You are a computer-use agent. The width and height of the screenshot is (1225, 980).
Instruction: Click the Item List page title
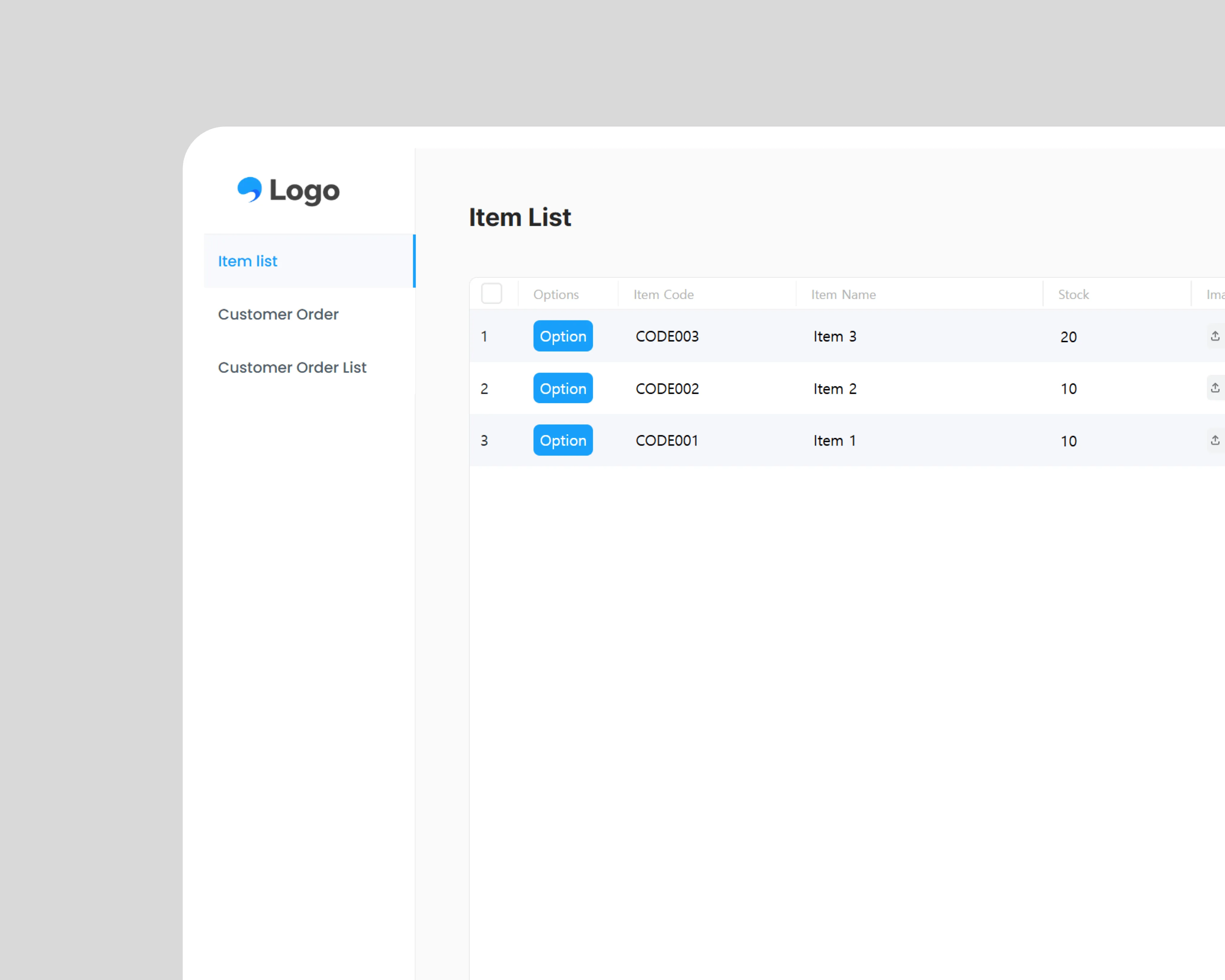(x=520, y=217)
